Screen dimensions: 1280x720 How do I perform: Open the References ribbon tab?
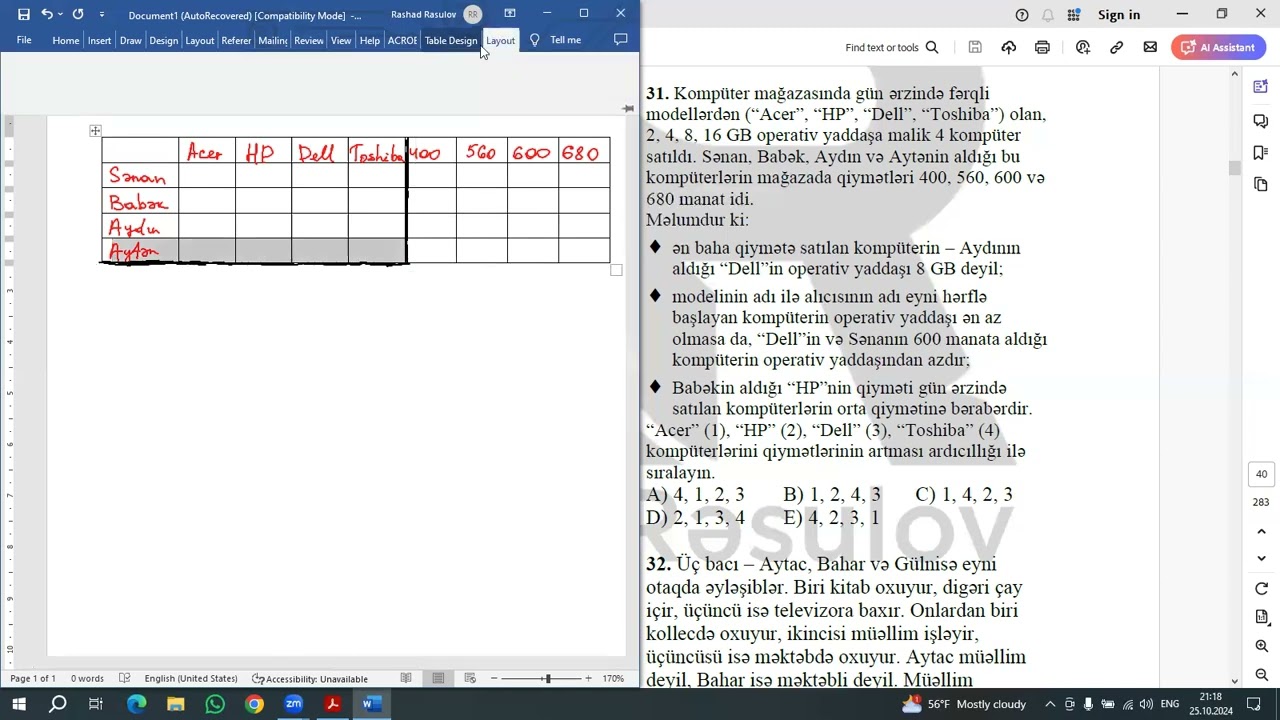coord(236,40)
